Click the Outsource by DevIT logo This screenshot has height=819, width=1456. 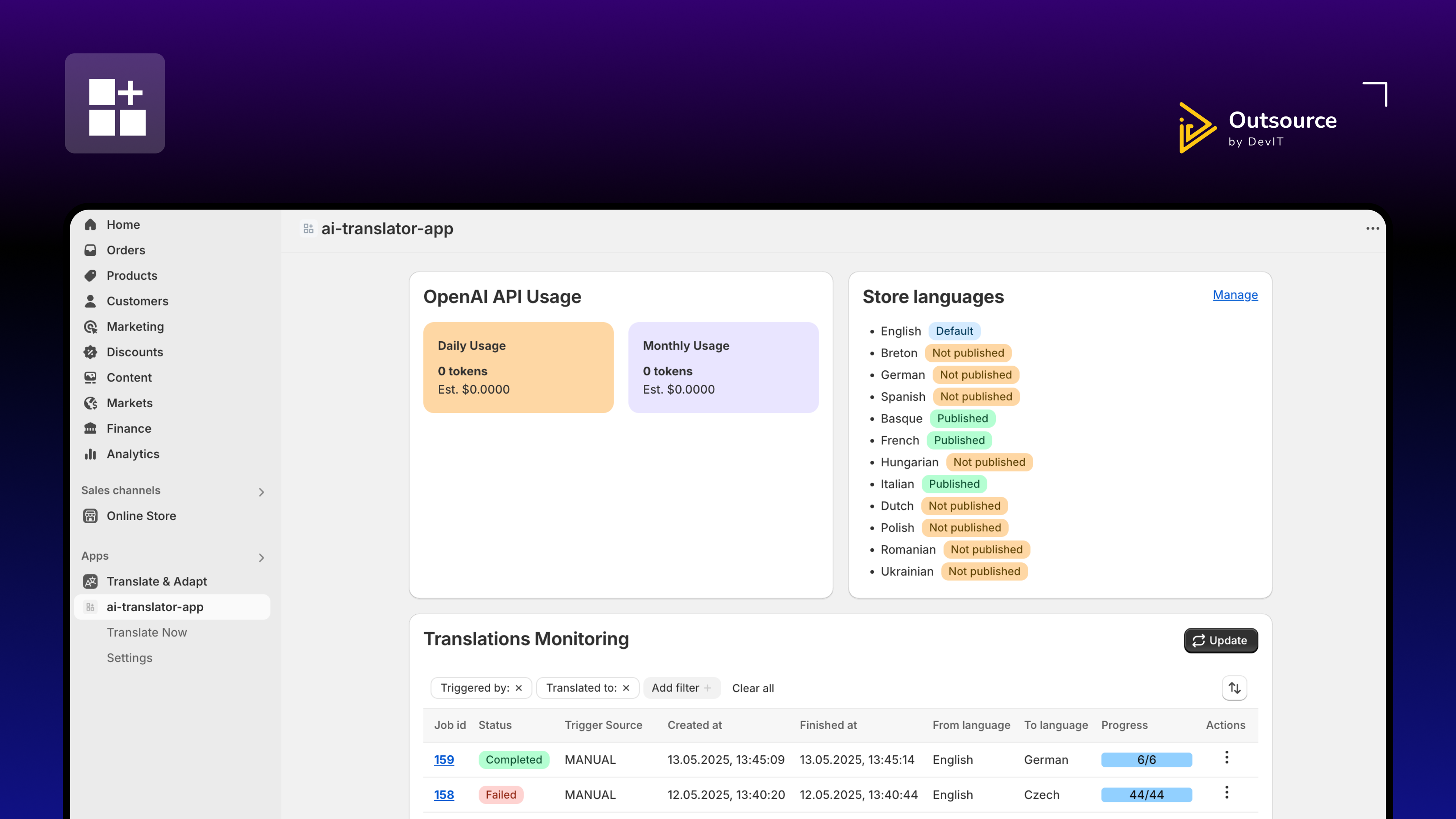point(1258,128)
